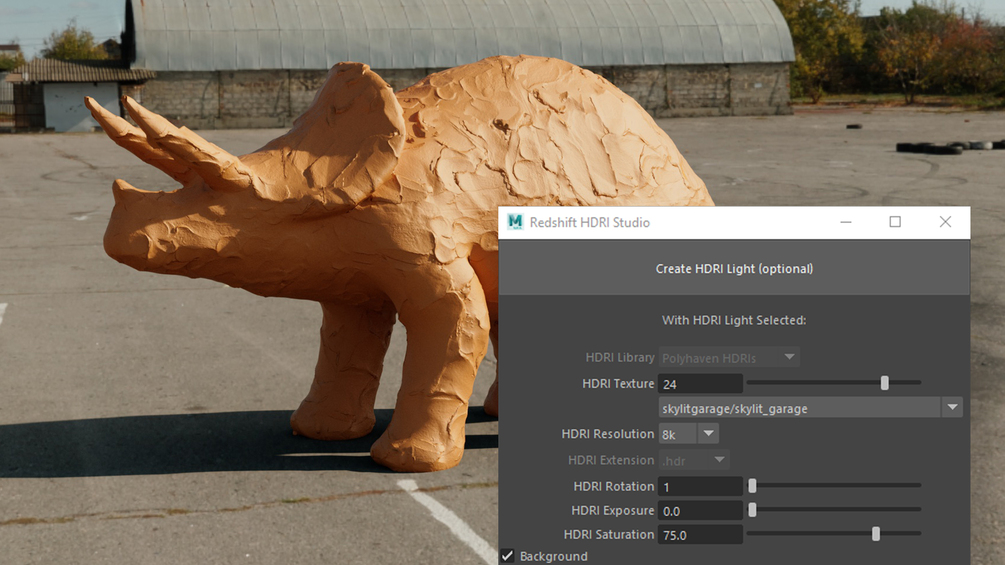Click the skylitgarage/skylit_garage texture field

800,408
